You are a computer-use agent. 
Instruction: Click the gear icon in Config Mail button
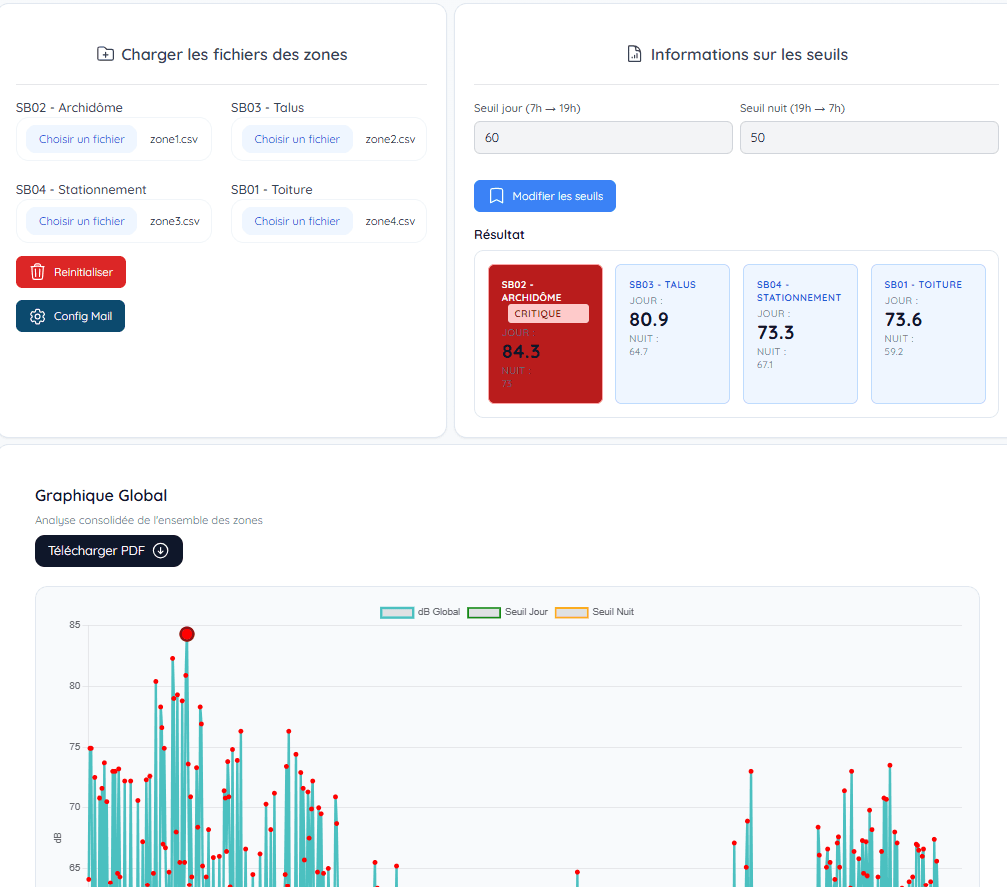38,316
